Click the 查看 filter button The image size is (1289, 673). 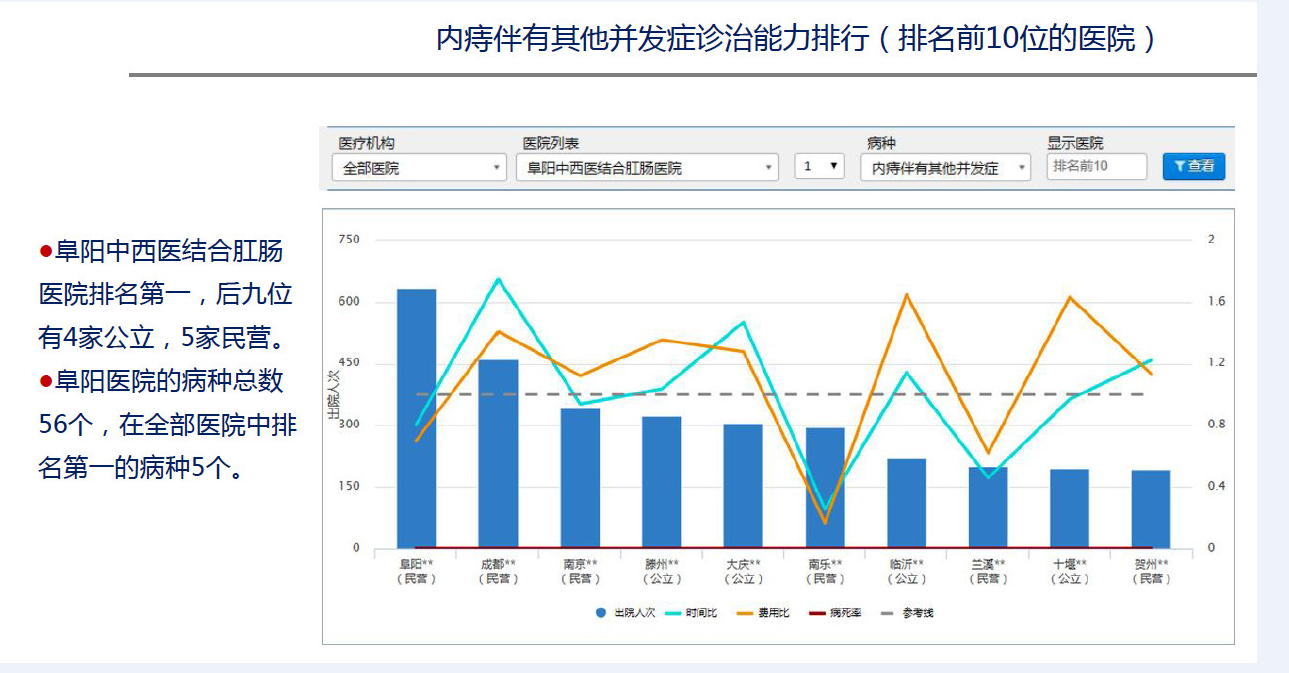pos(1193,167)
